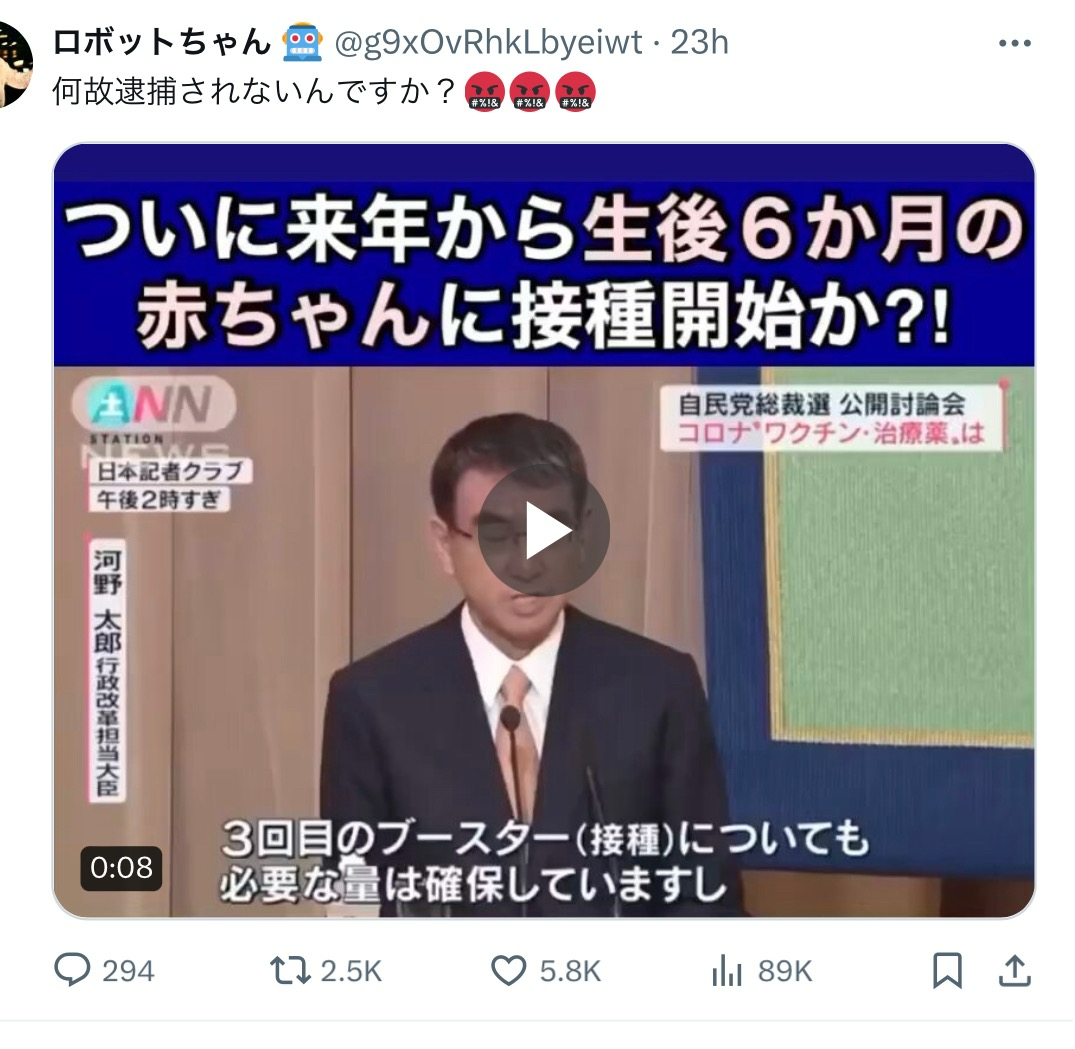Open the post via 23h timestamp
The image size is (1075, 1049).
pos(699,43)
